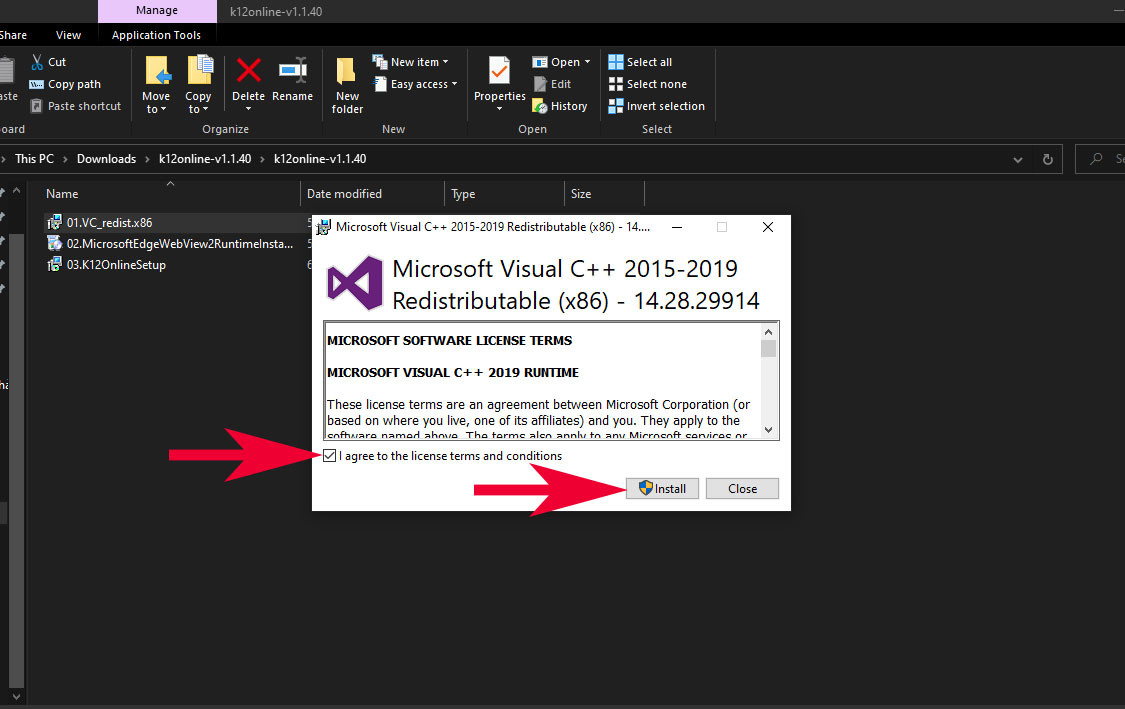Open the Easy access dropdown

416,84
